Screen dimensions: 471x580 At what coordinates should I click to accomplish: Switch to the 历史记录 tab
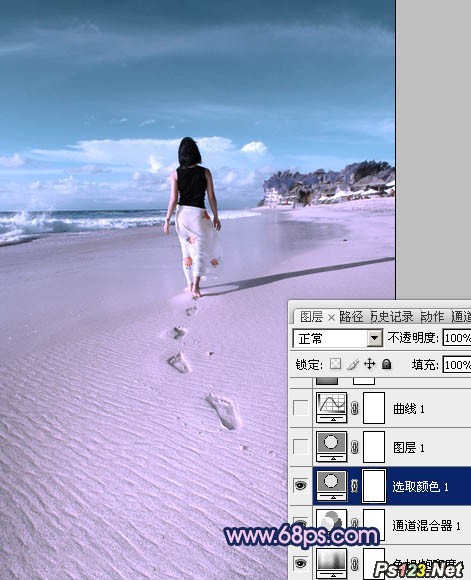(x=392, y=317)
